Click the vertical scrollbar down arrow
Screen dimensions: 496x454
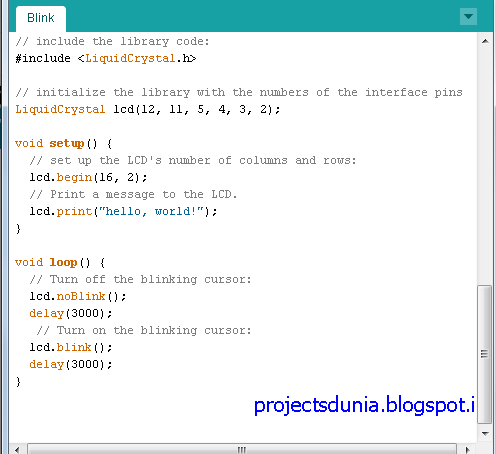(x=485, y=433)
